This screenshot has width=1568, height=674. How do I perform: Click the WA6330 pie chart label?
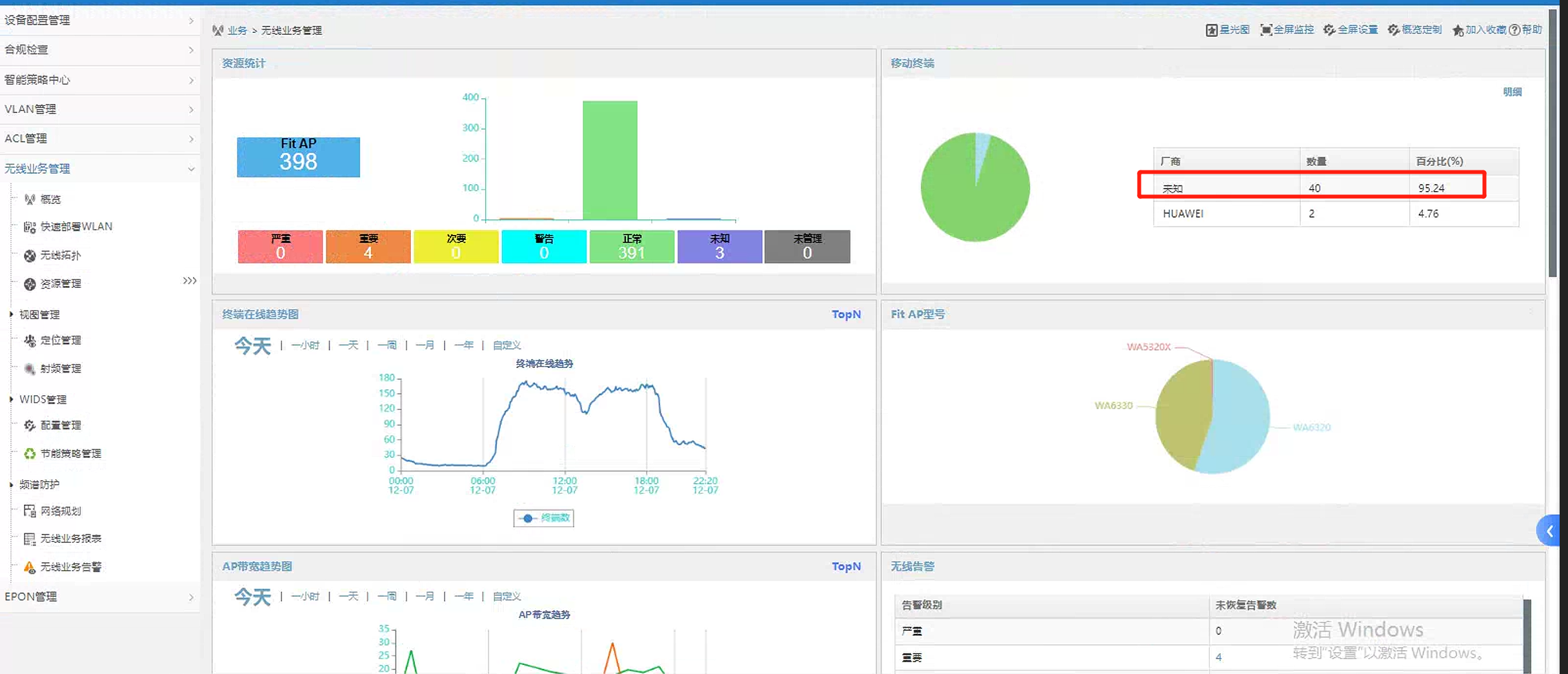1113,405
